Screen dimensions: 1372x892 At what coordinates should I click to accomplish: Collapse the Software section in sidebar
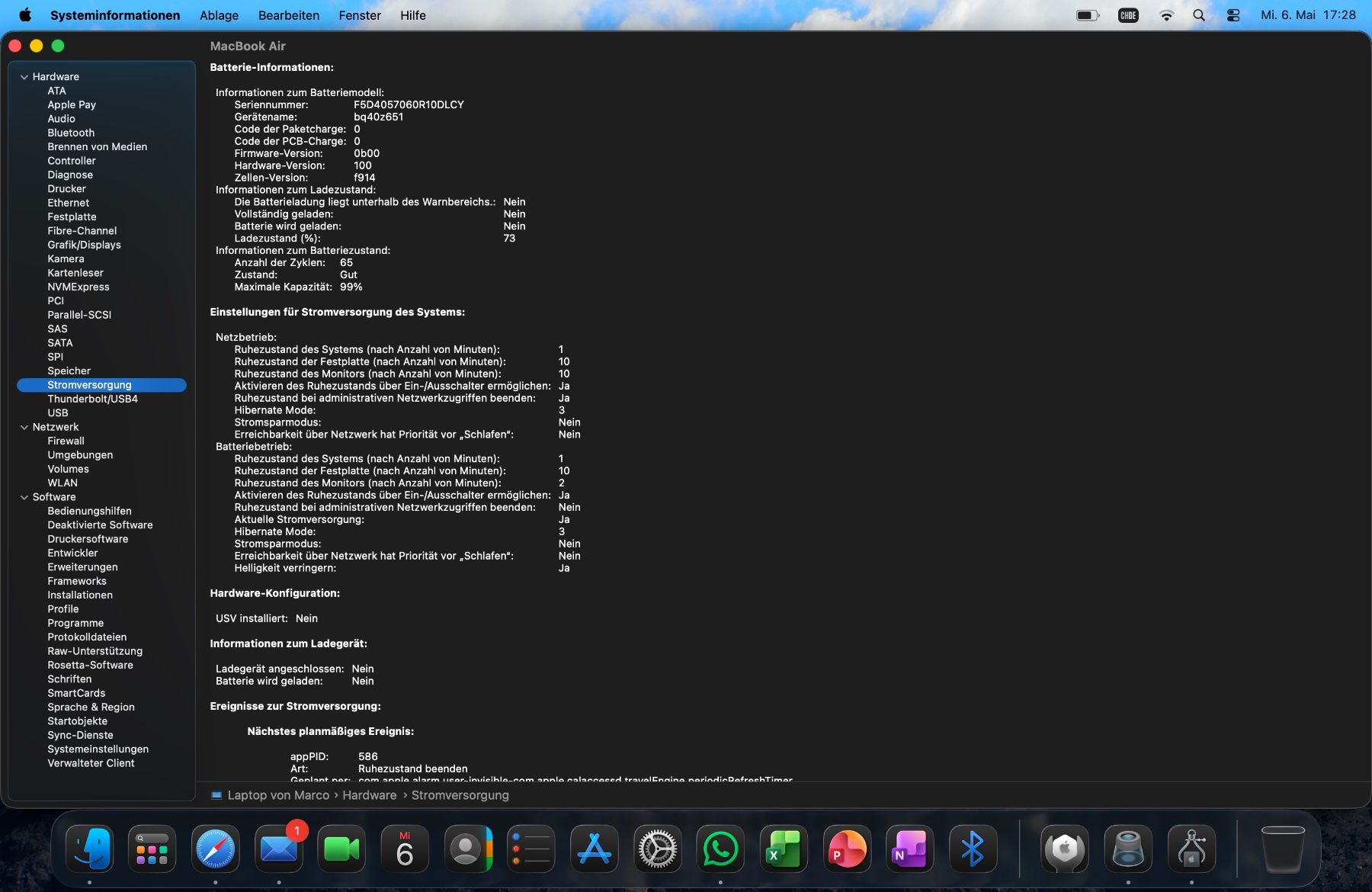pyautogui.click(x=24, y=497)
